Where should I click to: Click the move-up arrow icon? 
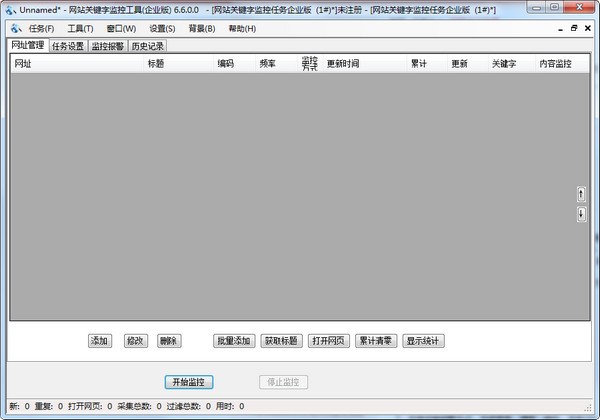(x=581, y=195)
